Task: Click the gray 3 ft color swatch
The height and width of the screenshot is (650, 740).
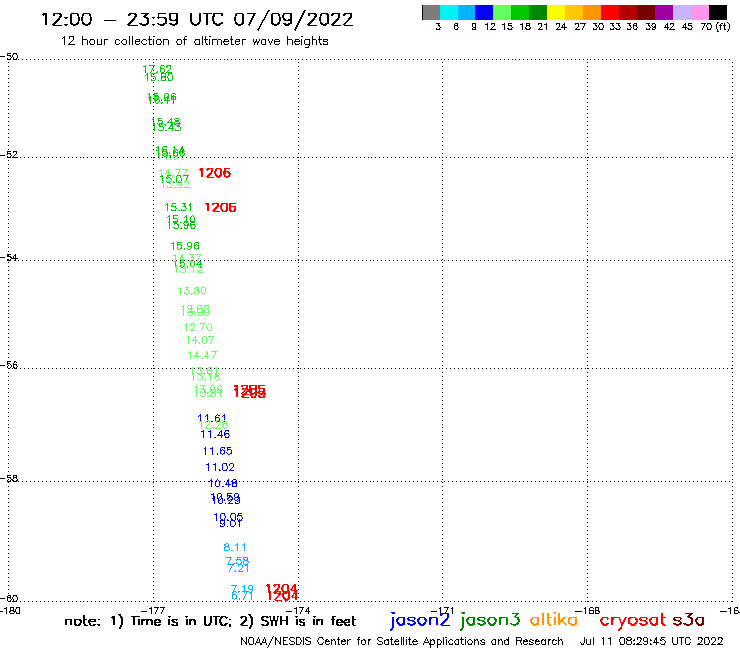Action: (431, 12)
